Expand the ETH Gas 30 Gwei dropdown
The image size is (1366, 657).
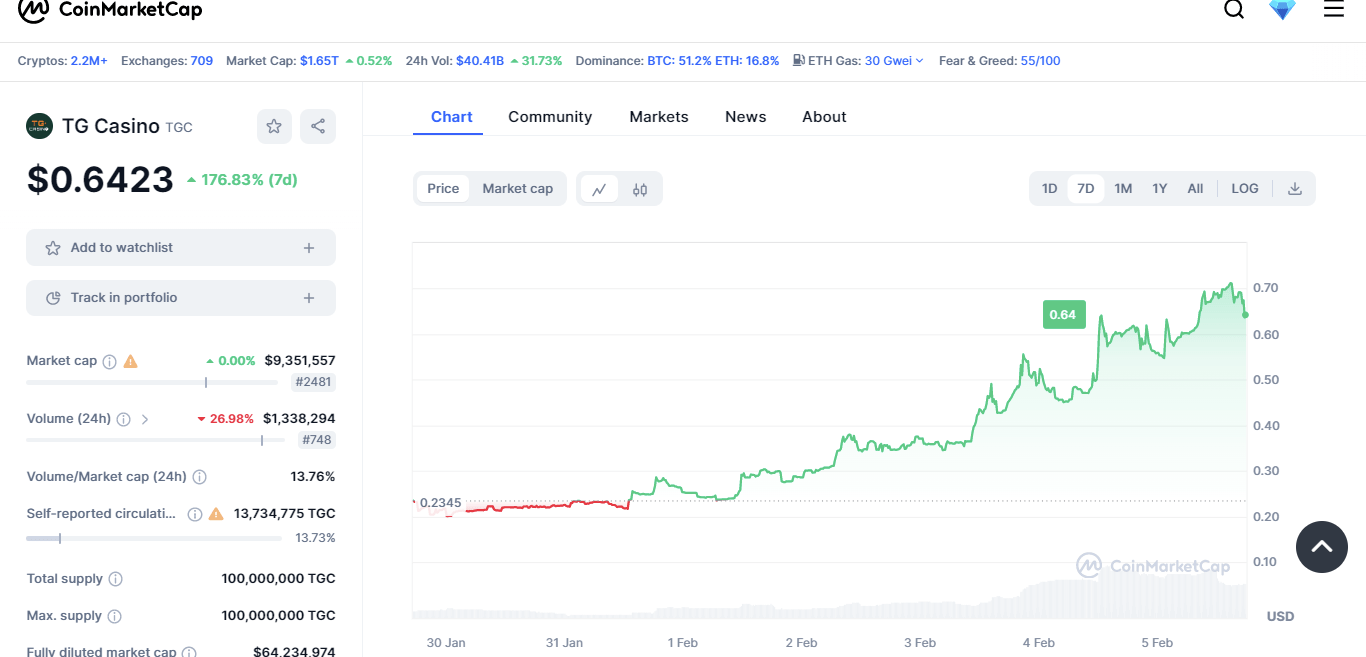tap(895, 61)
